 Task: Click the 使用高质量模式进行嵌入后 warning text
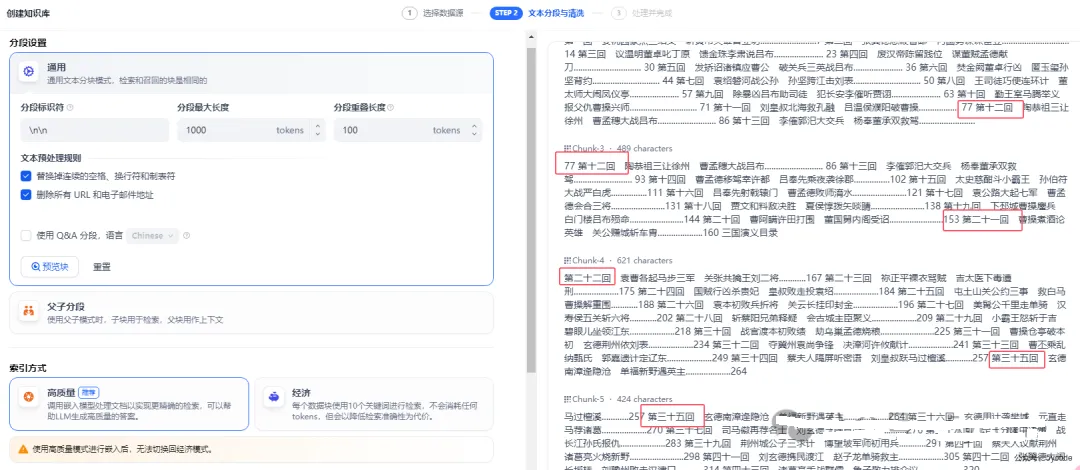(x=123, y=449)
